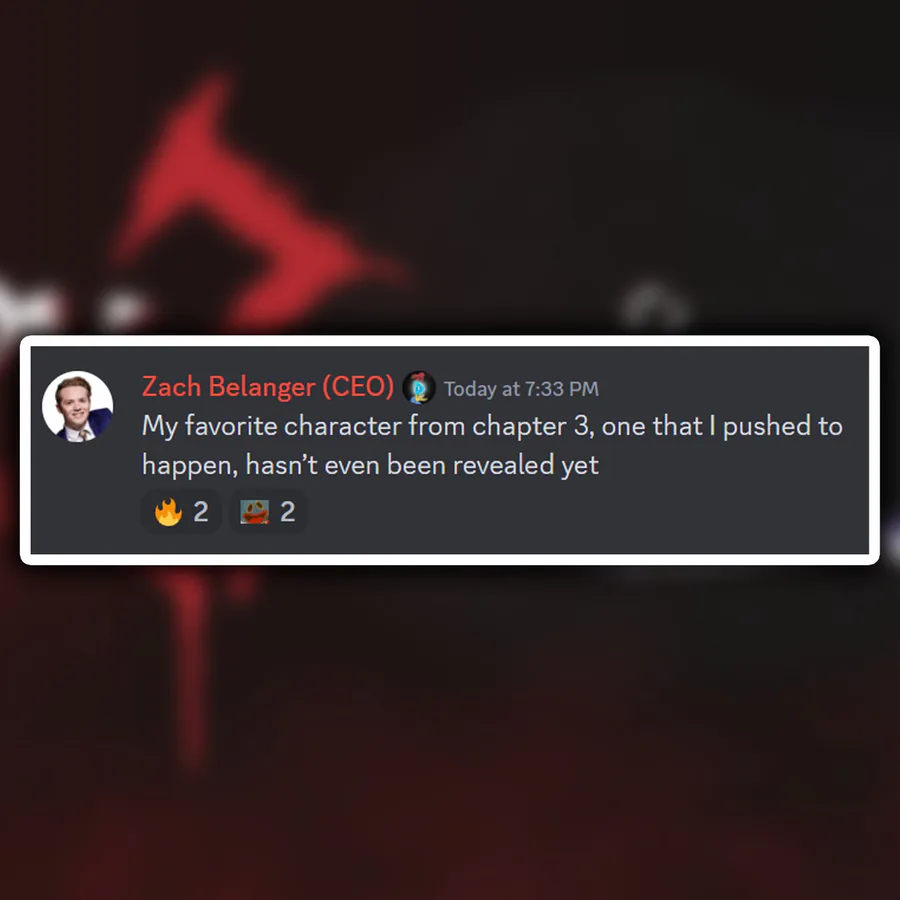
Task: Click the Zach Belanger (CEO) username
Action: (268, 387)
